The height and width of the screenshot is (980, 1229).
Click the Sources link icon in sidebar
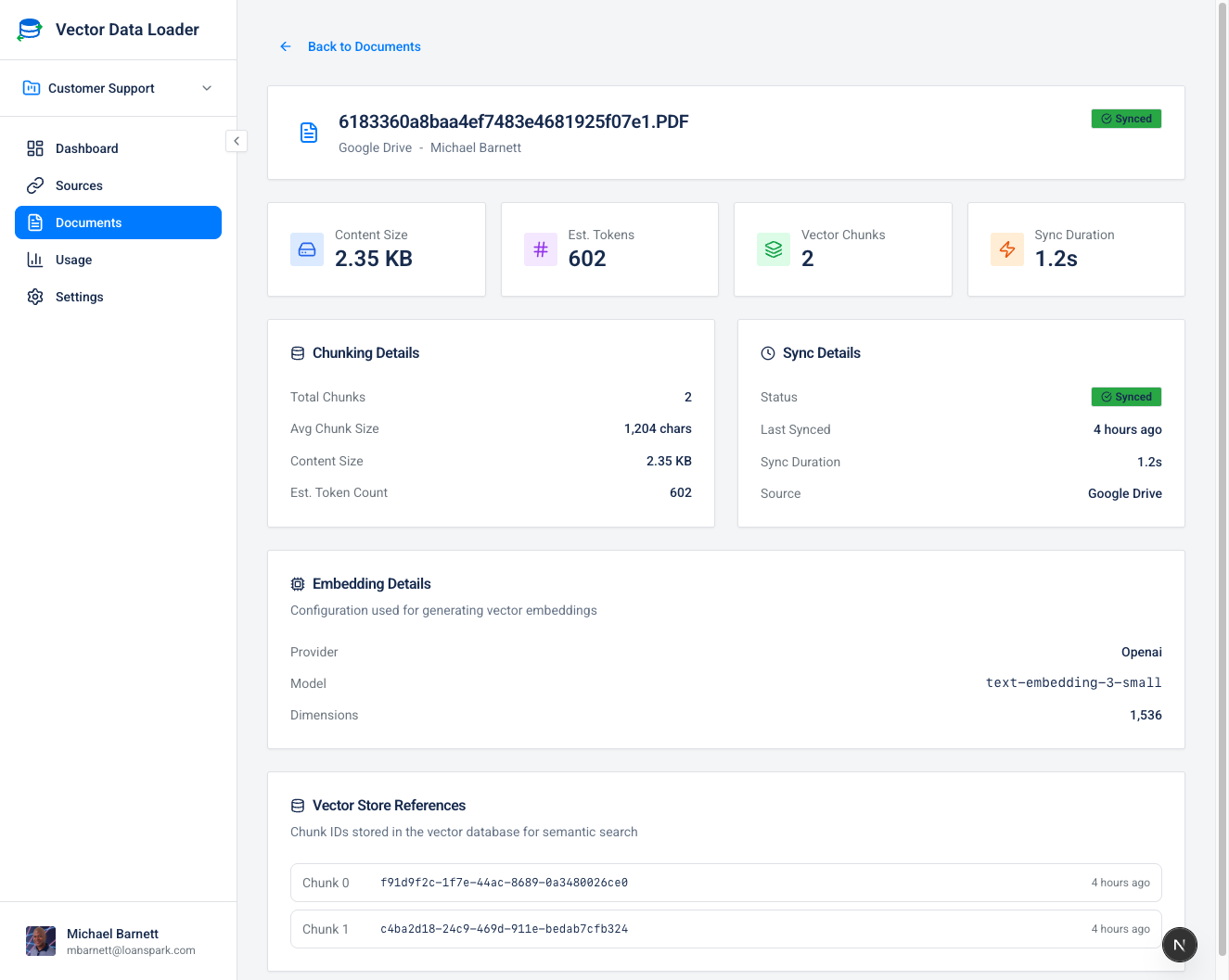click(x=35, y=185)
